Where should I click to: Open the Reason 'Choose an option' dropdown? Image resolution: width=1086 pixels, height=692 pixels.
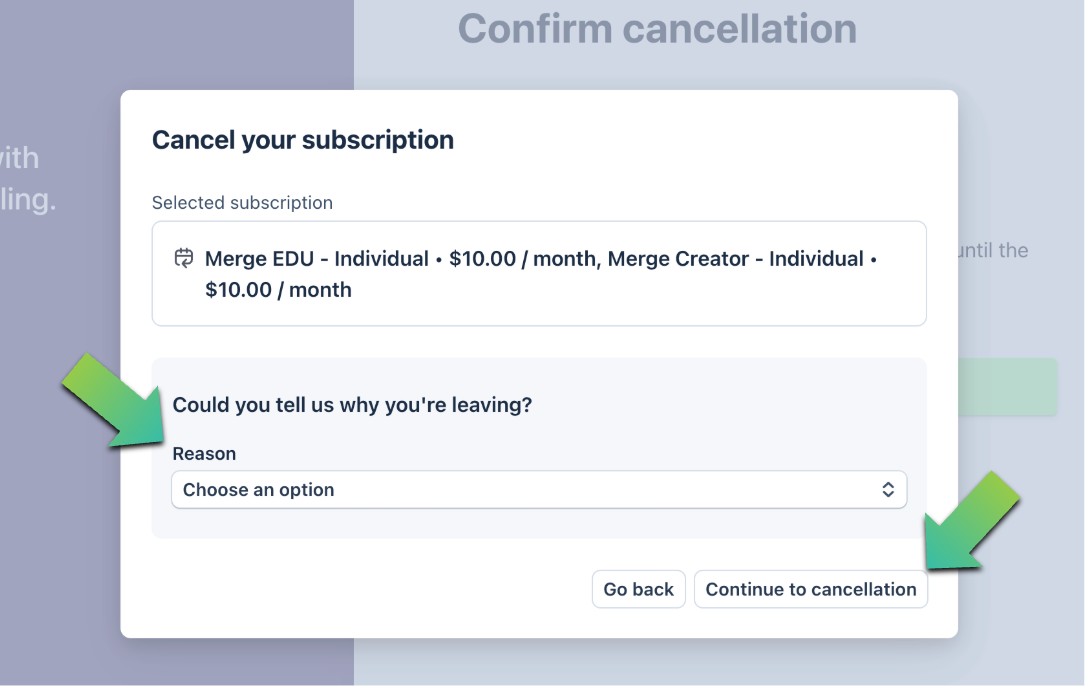pyautogui.click(x=539, y=490)
